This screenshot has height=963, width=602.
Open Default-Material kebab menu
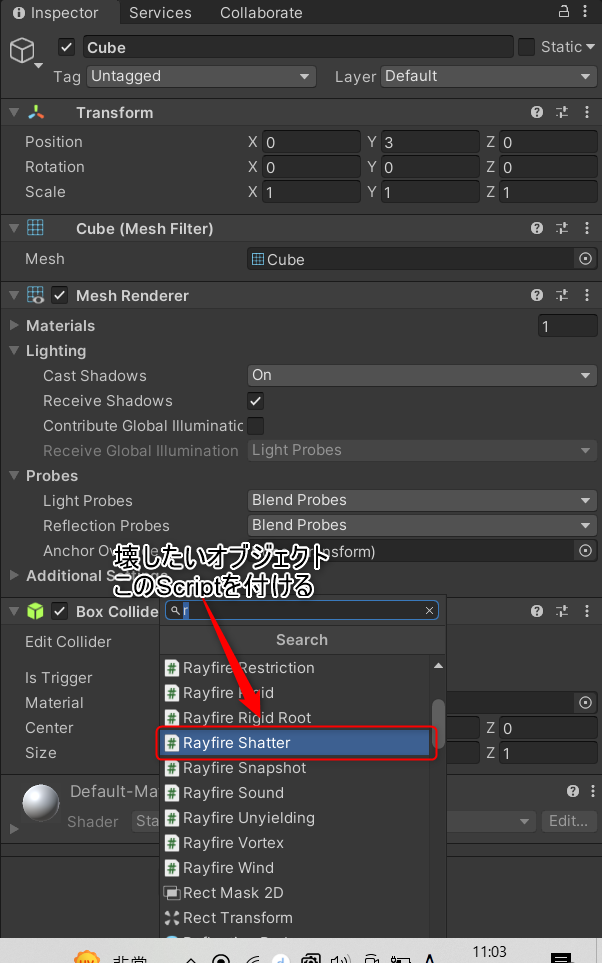click(592, 791)
